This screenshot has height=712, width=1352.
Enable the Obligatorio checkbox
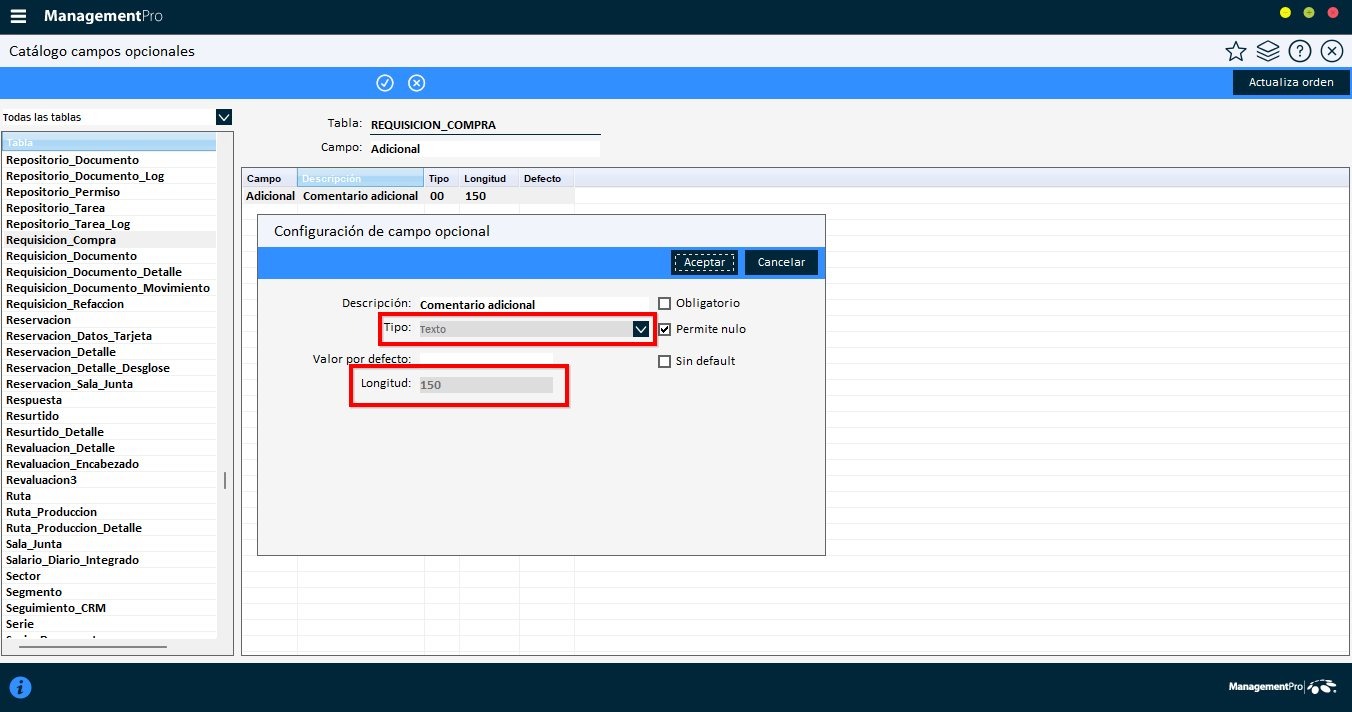[x=664, y=303]
